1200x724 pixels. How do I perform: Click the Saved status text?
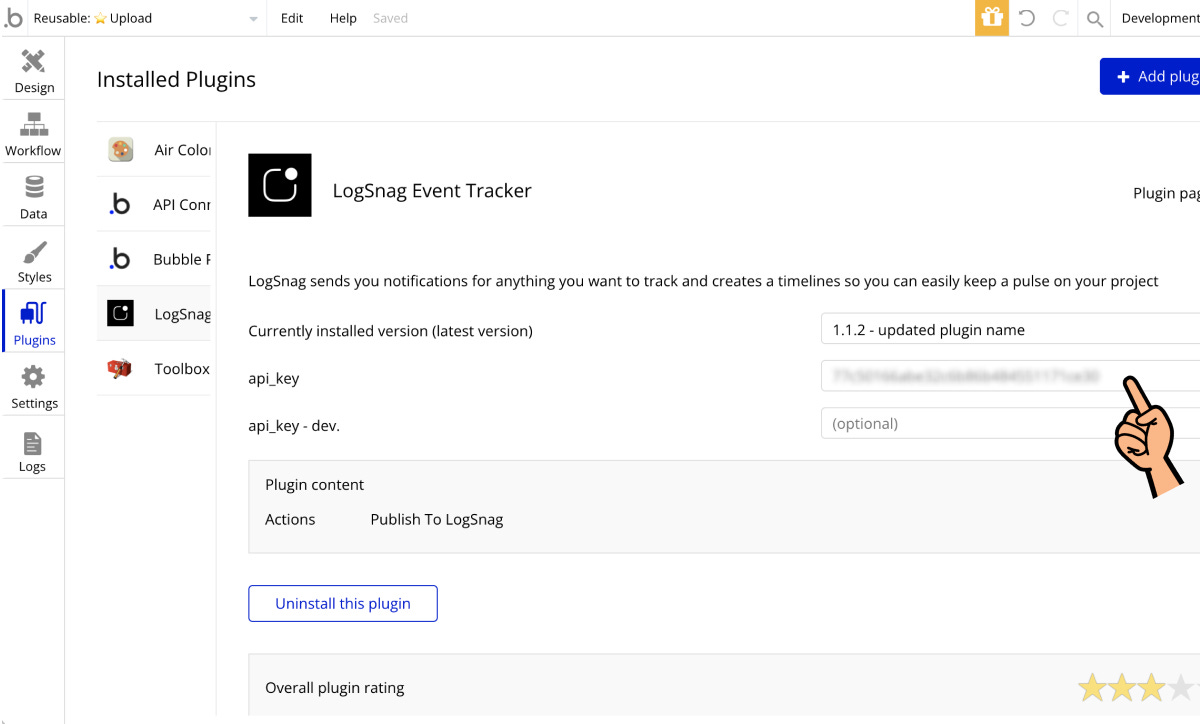point(390,18)
